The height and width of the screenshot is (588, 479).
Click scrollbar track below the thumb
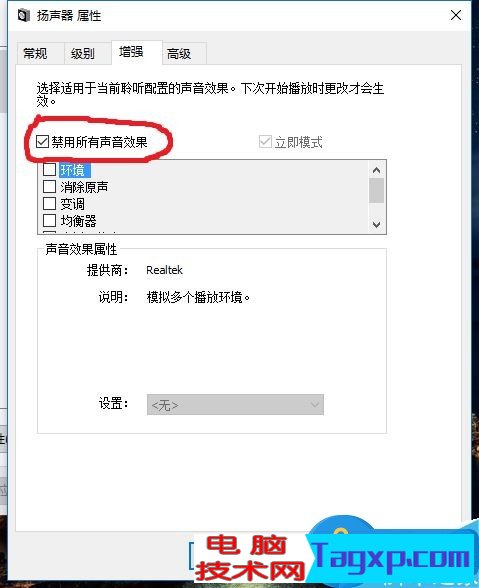377,210
